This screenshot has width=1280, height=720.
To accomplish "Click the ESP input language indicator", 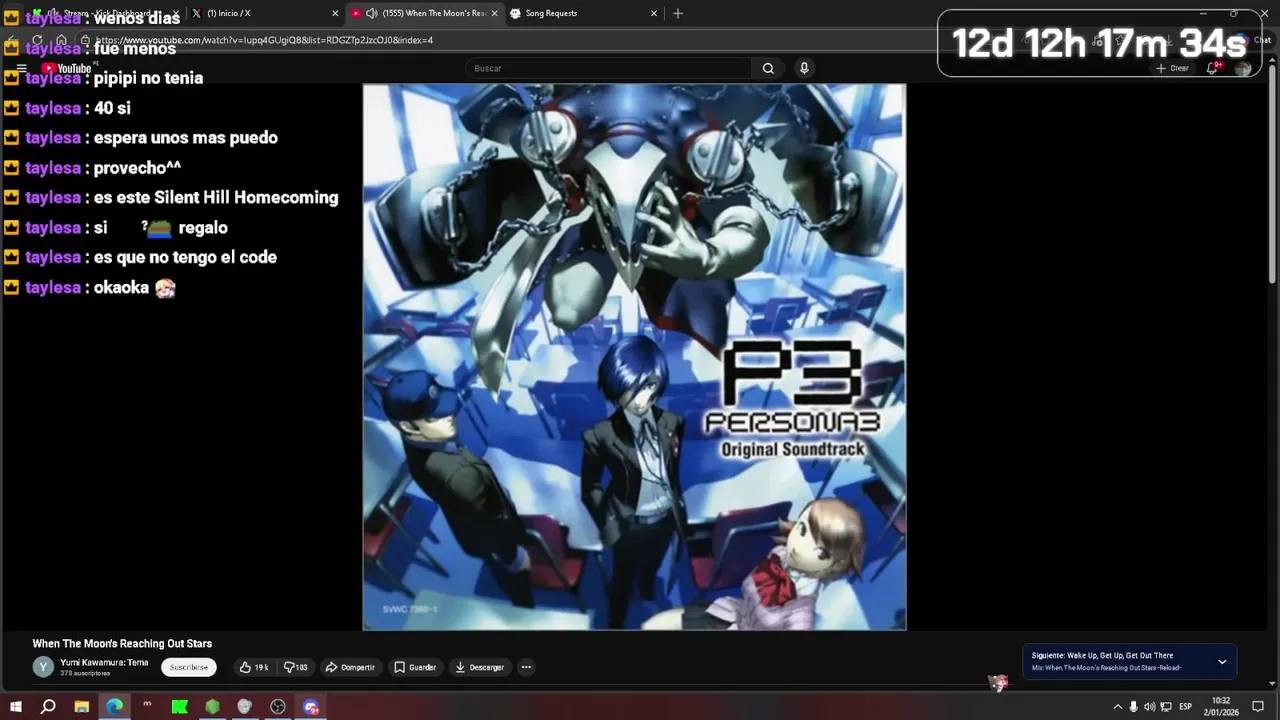I will click(x=1185, y=707).
